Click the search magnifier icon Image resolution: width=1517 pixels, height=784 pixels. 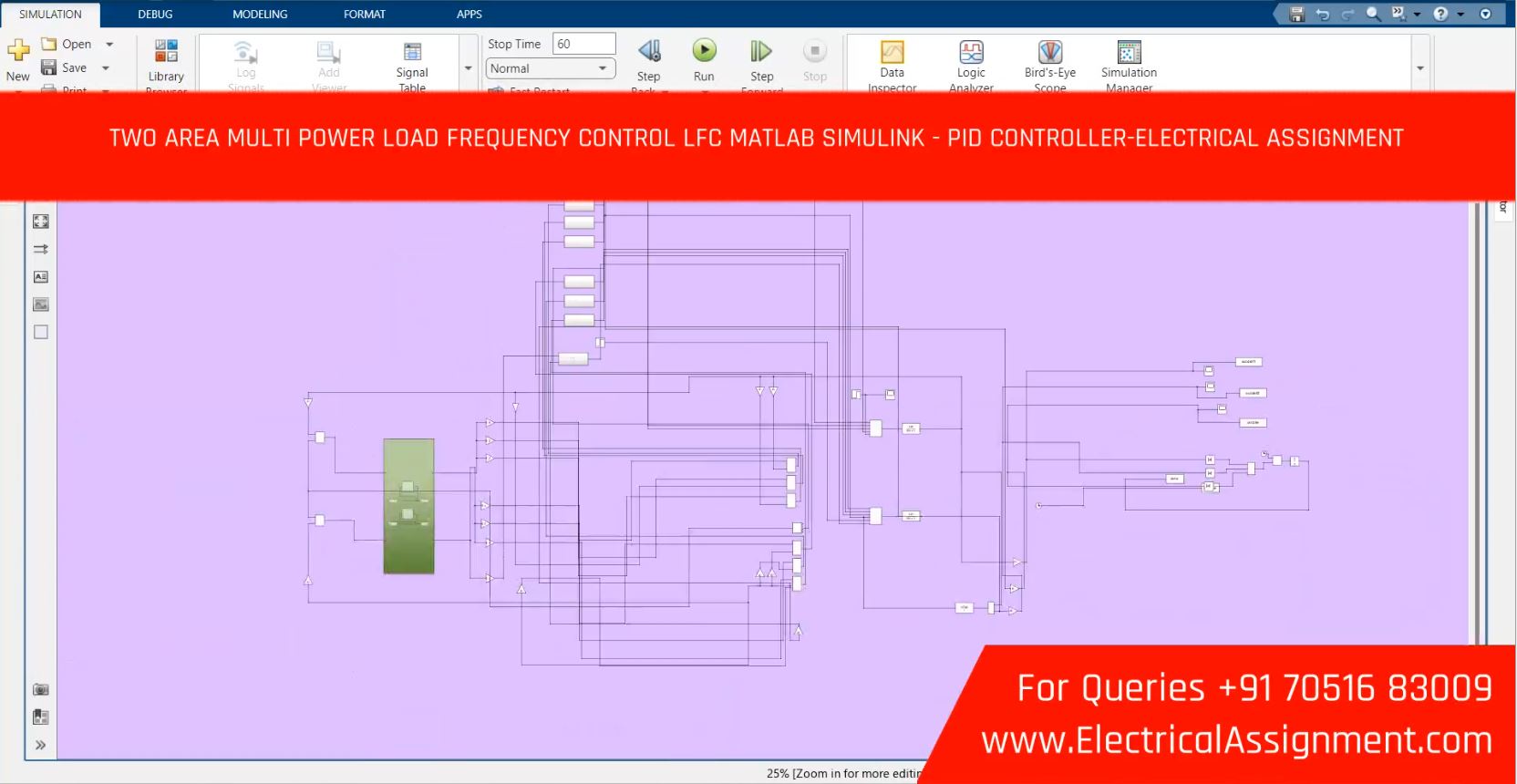(x=1373, y=14)
